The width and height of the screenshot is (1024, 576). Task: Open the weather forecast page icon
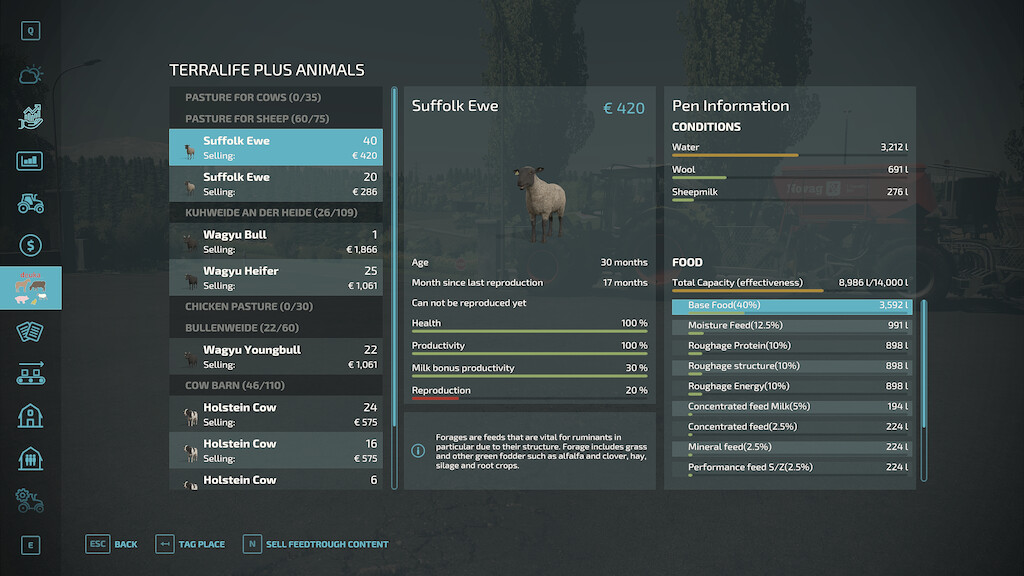coord(30,75)
